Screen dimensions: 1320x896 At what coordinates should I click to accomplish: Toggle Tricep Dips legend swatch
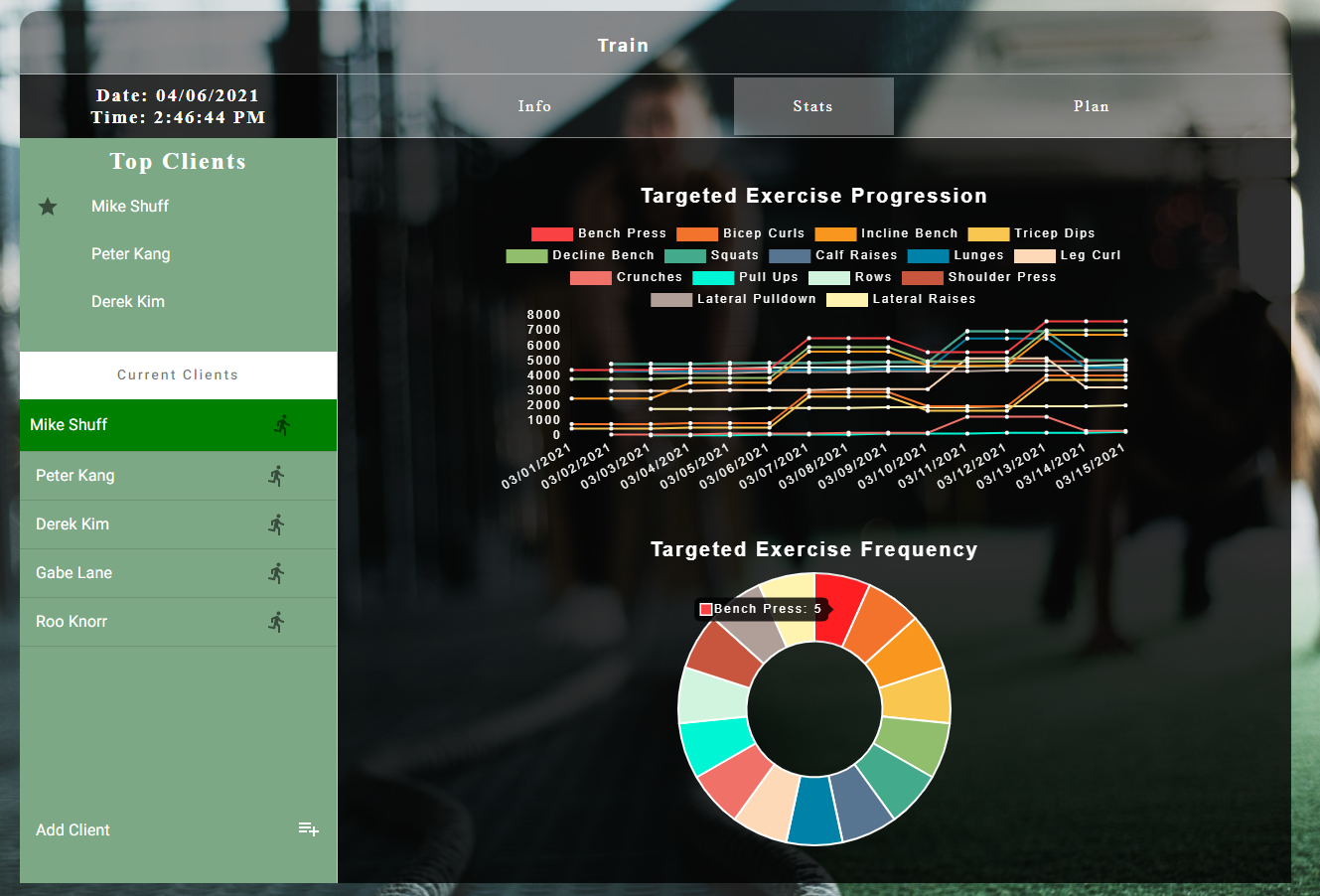(988, 234)
